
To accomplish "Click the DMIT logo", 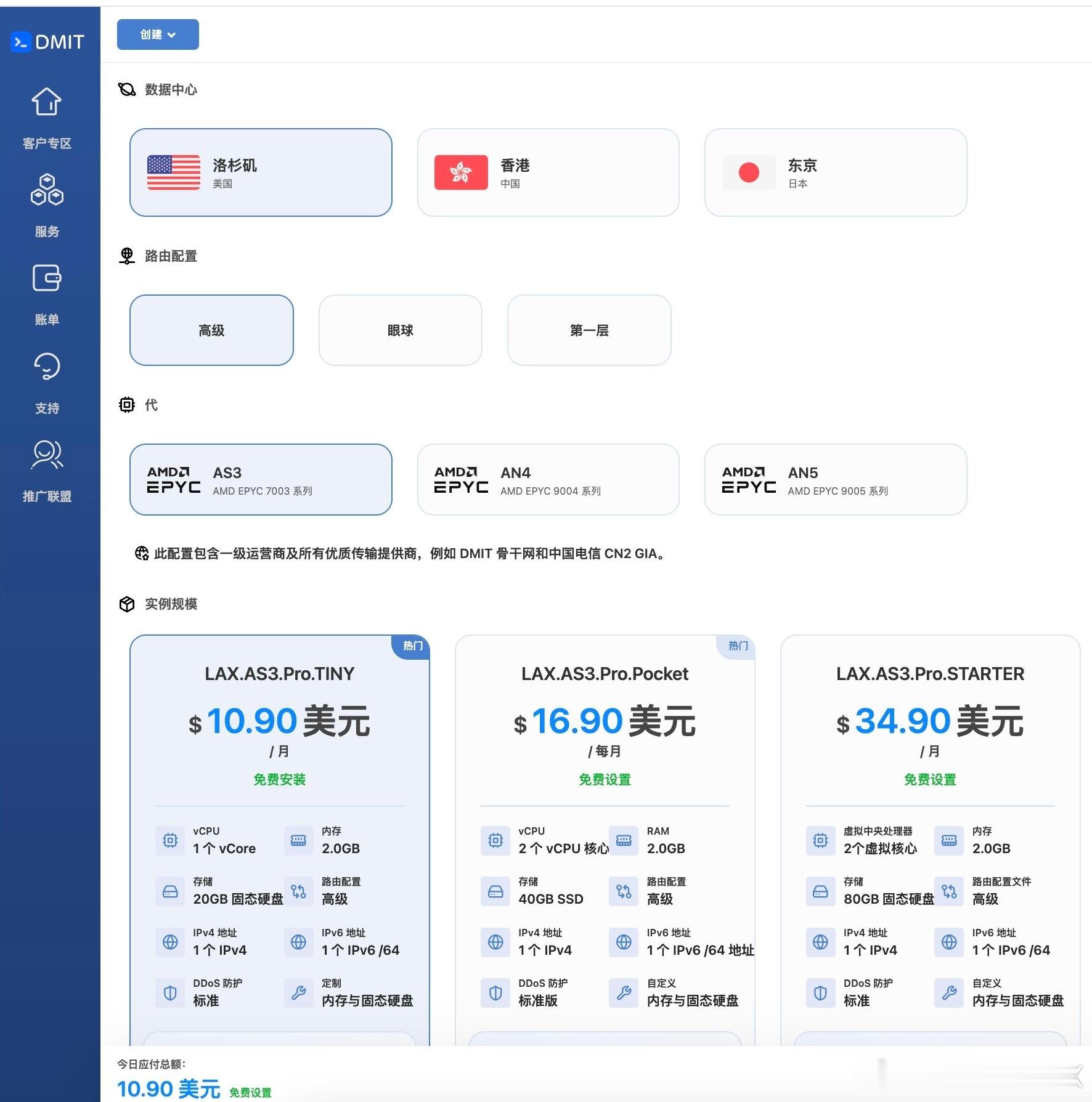I will pyautogui.click(x=47, y=42).
